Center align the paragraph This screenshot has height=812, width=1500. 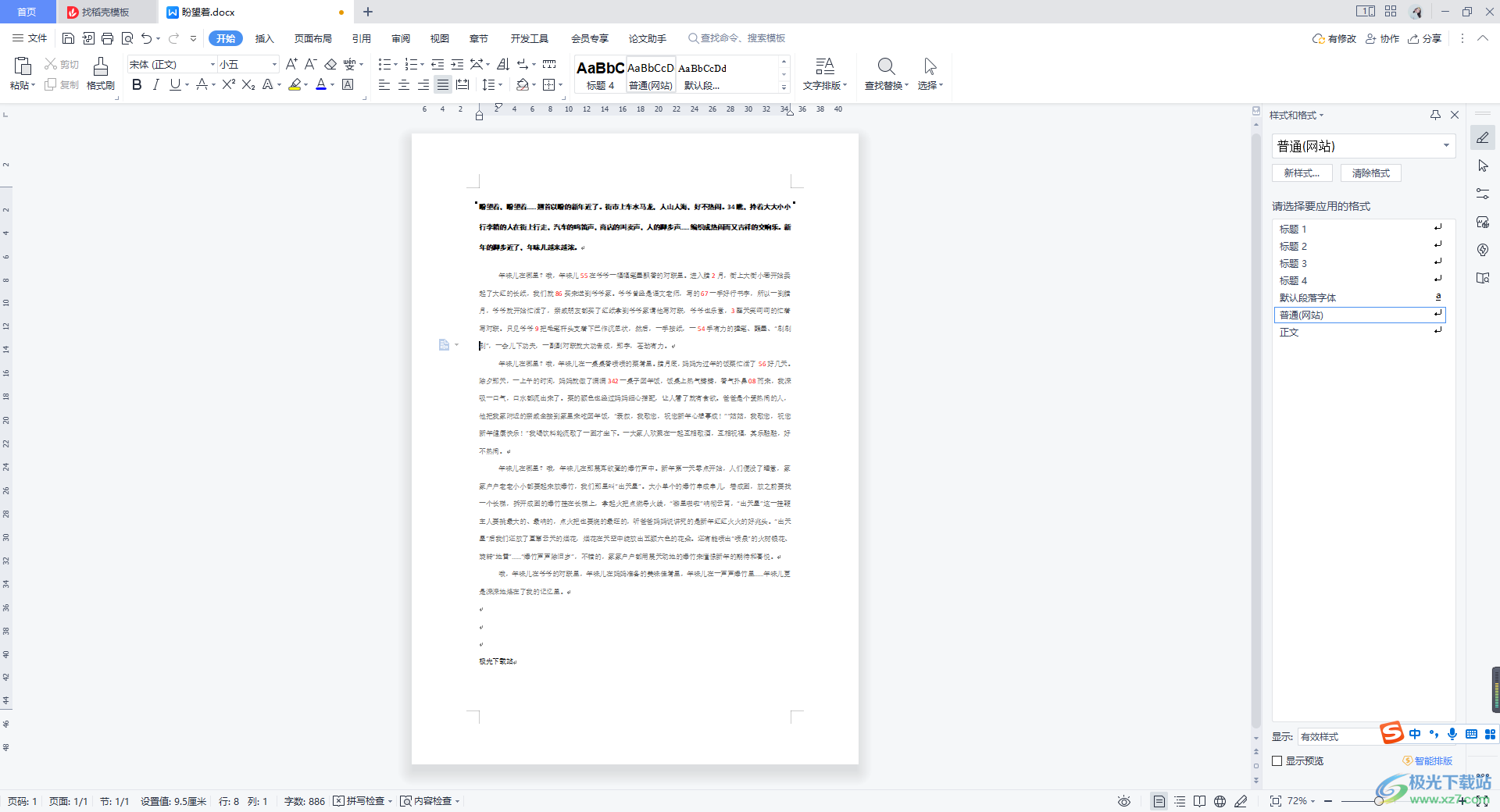tap(404, 84)
